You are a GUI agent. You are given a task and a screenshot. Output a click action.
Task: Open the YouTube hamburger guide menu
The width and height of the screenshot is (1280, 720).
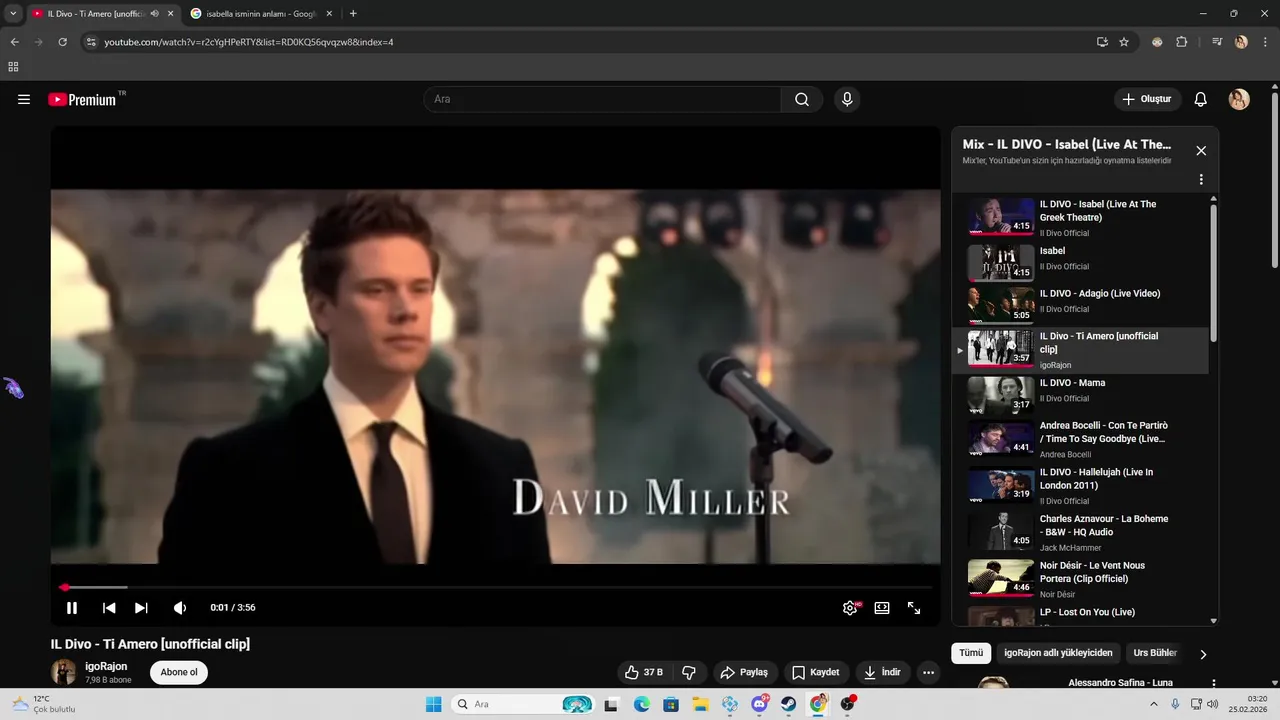24,99
